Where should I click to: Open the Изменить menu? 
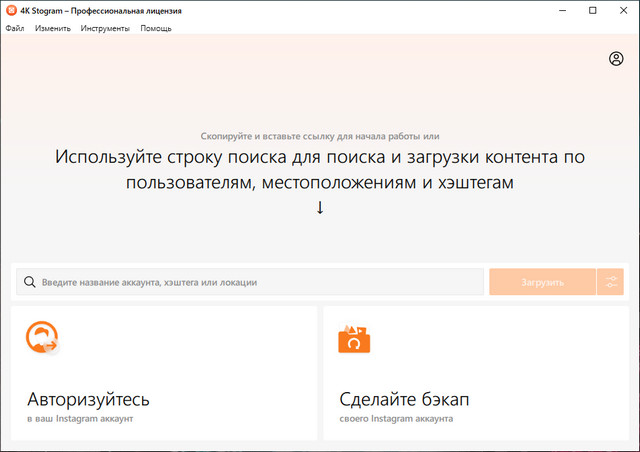(52, 28)
